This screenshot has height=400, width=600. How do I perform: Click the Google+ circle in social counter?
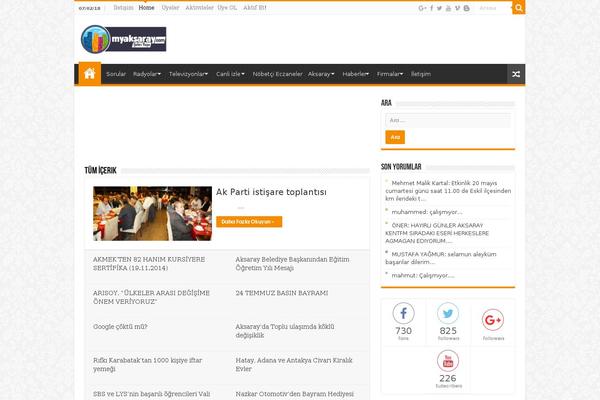tap(493, 320)
